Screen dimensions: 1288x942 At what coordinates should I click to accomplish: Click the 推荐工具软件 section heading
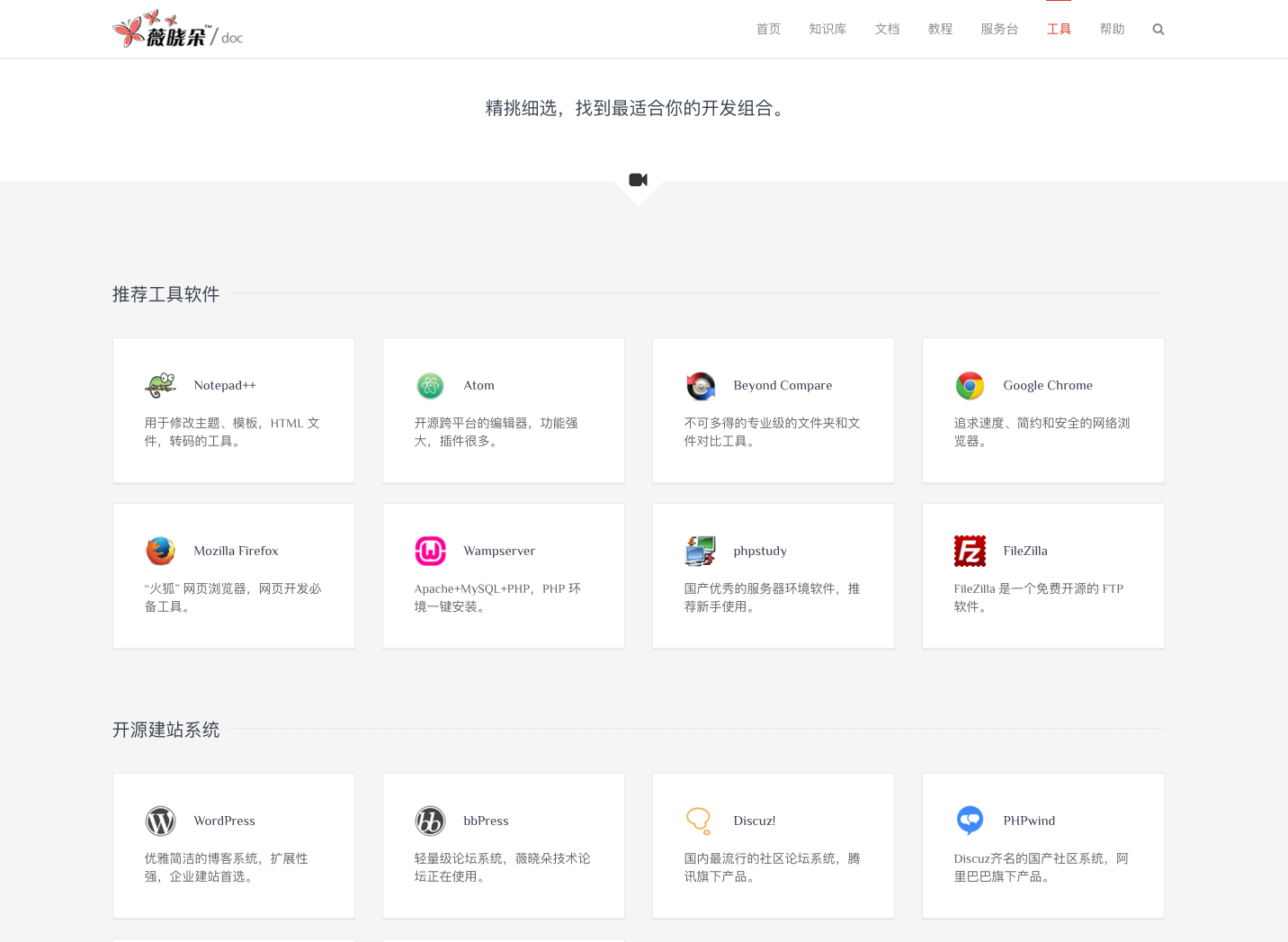(x=166, y=294)
